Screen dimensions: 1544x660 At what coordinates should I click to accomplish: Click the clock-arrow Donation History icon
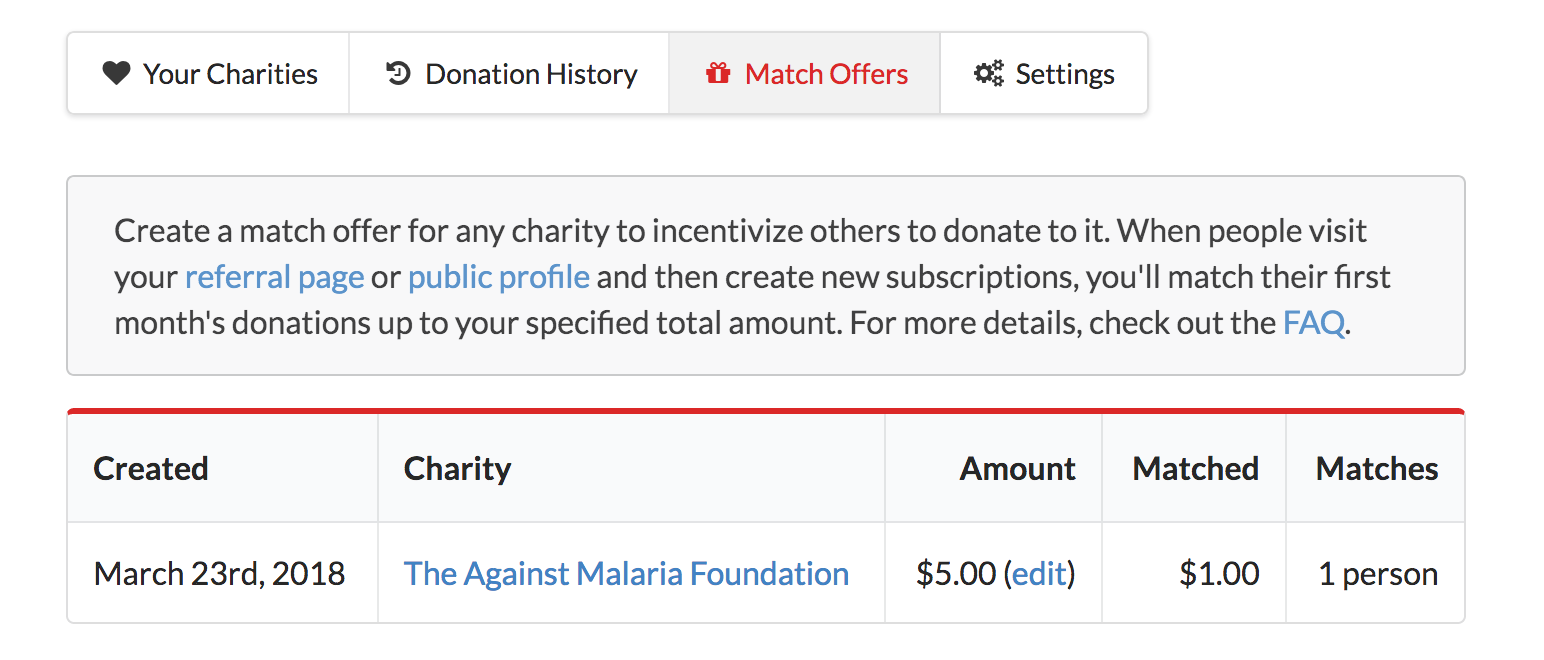tap(398, 73)
